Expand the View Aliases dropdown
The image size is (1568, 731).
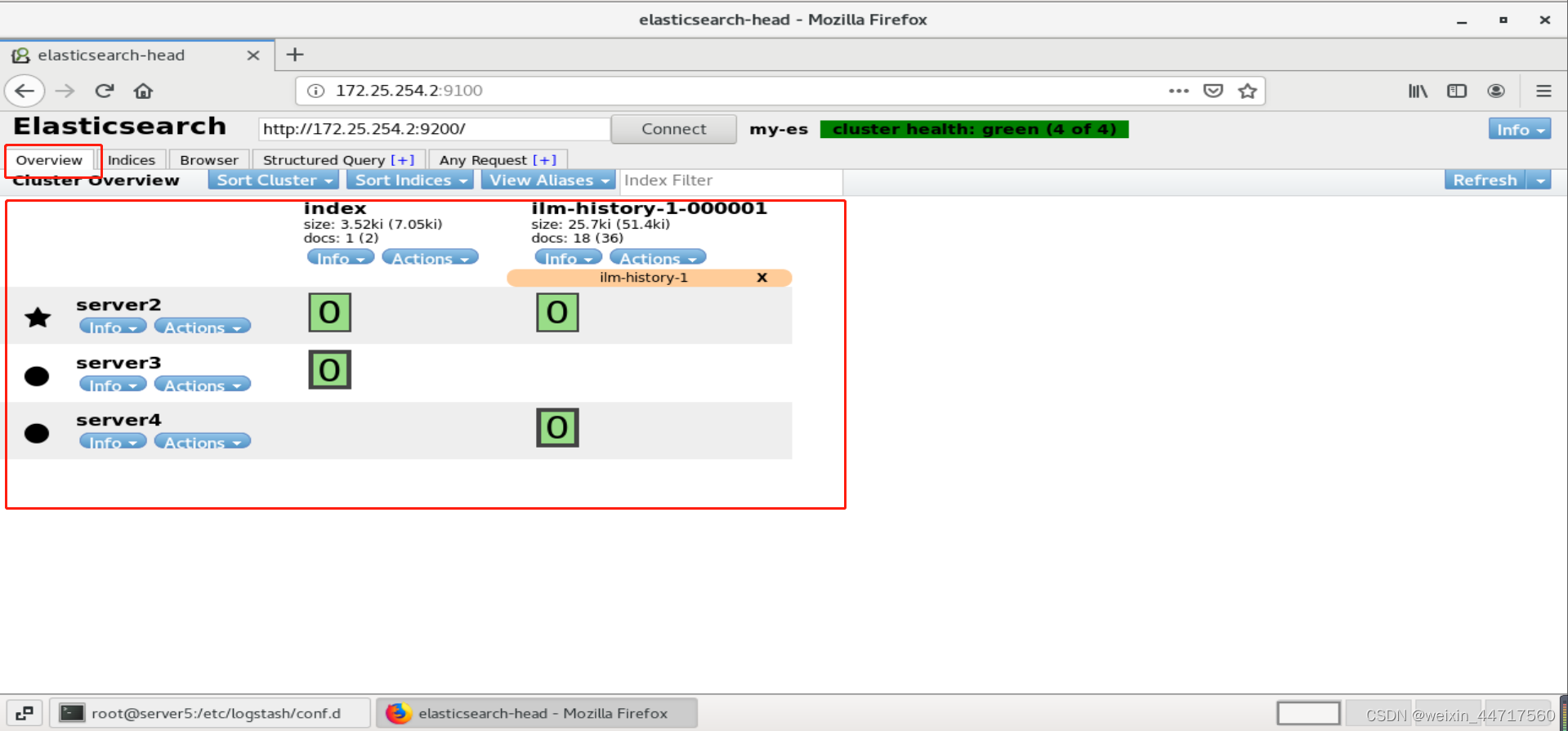tap(547, 181)
